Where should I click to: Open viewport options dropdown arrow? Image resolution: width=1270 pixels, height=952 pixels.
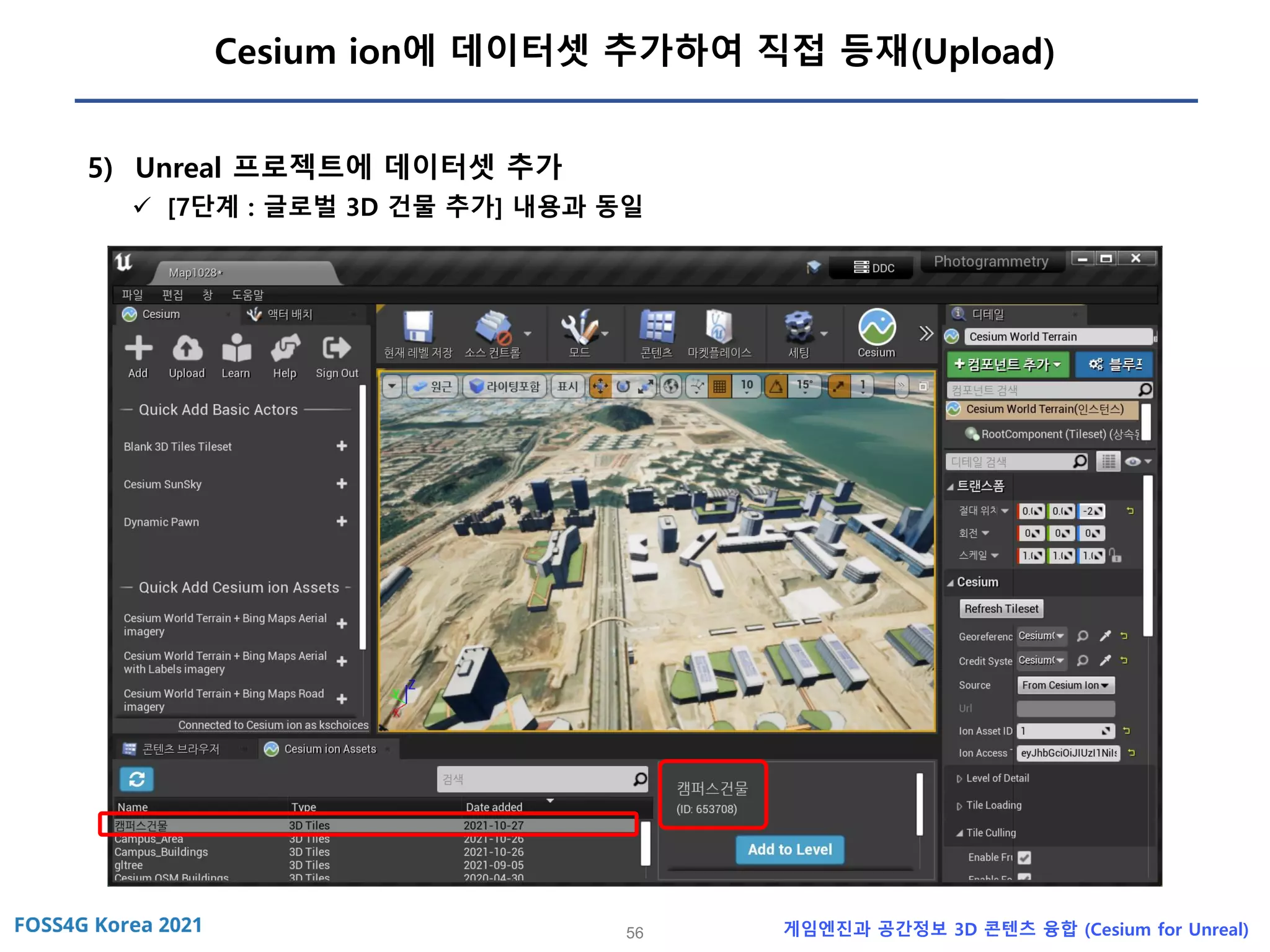tap(392, 386)
